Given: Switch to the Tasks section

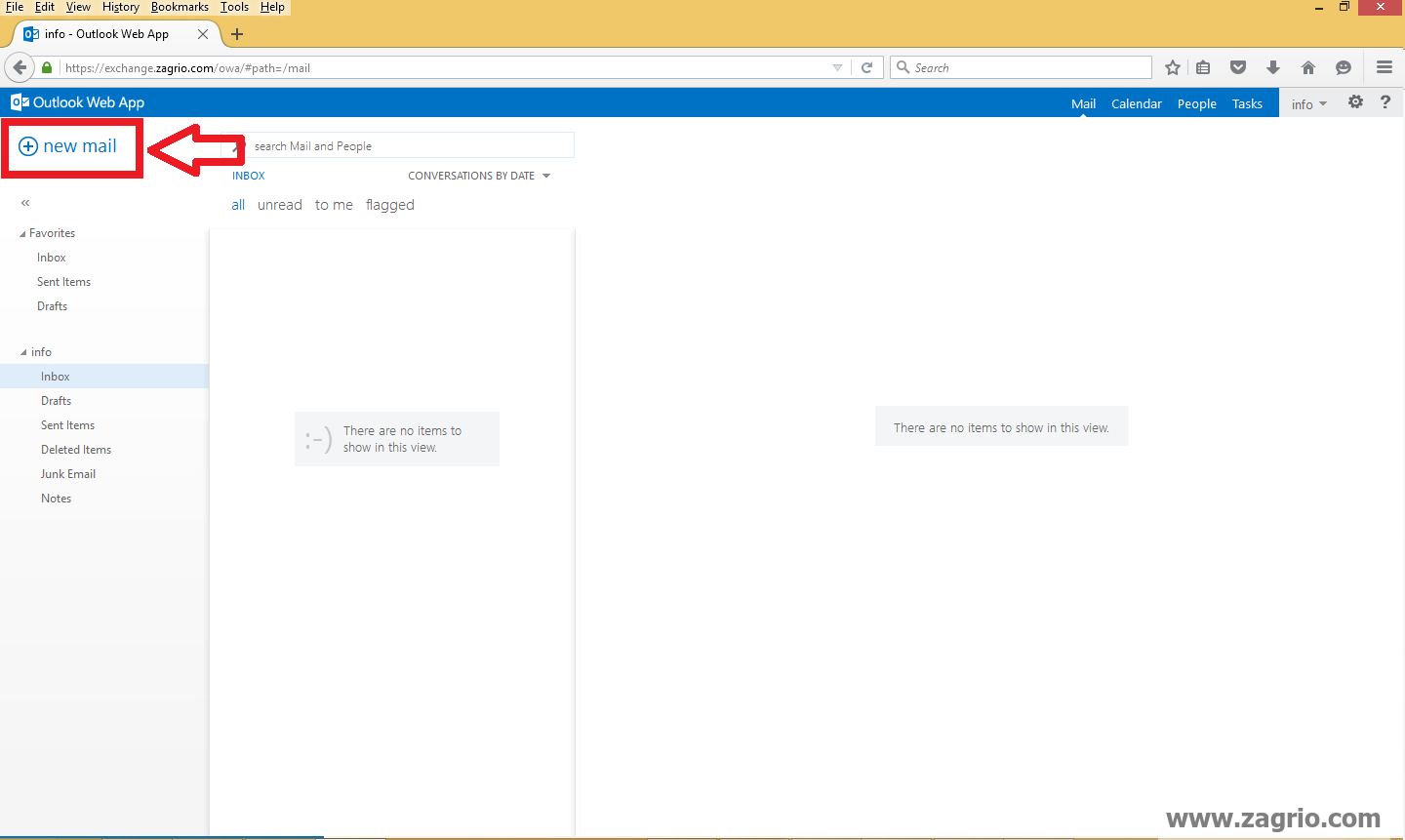Looking at the screenshot, I should 1247,104.
